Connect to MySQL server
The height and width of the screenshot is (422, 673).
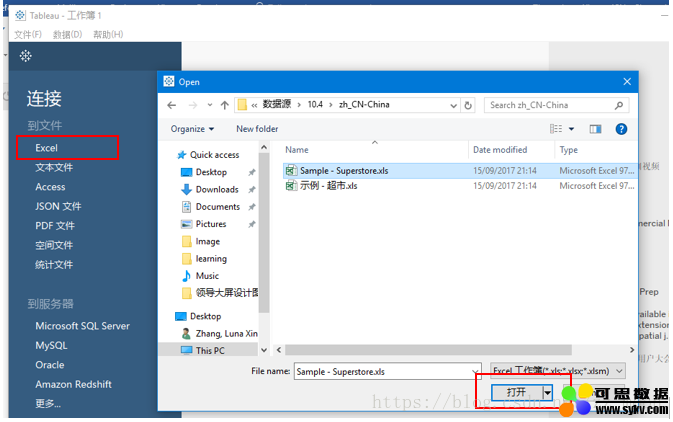52,345
